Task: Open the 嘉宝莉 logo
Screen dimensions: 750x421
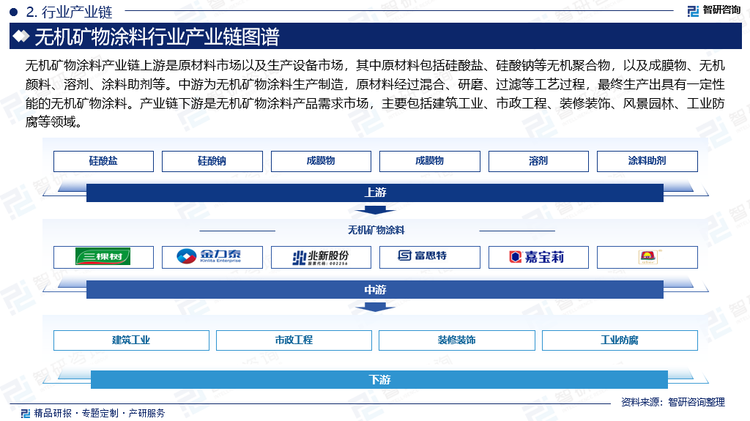Action: (537, 257)
